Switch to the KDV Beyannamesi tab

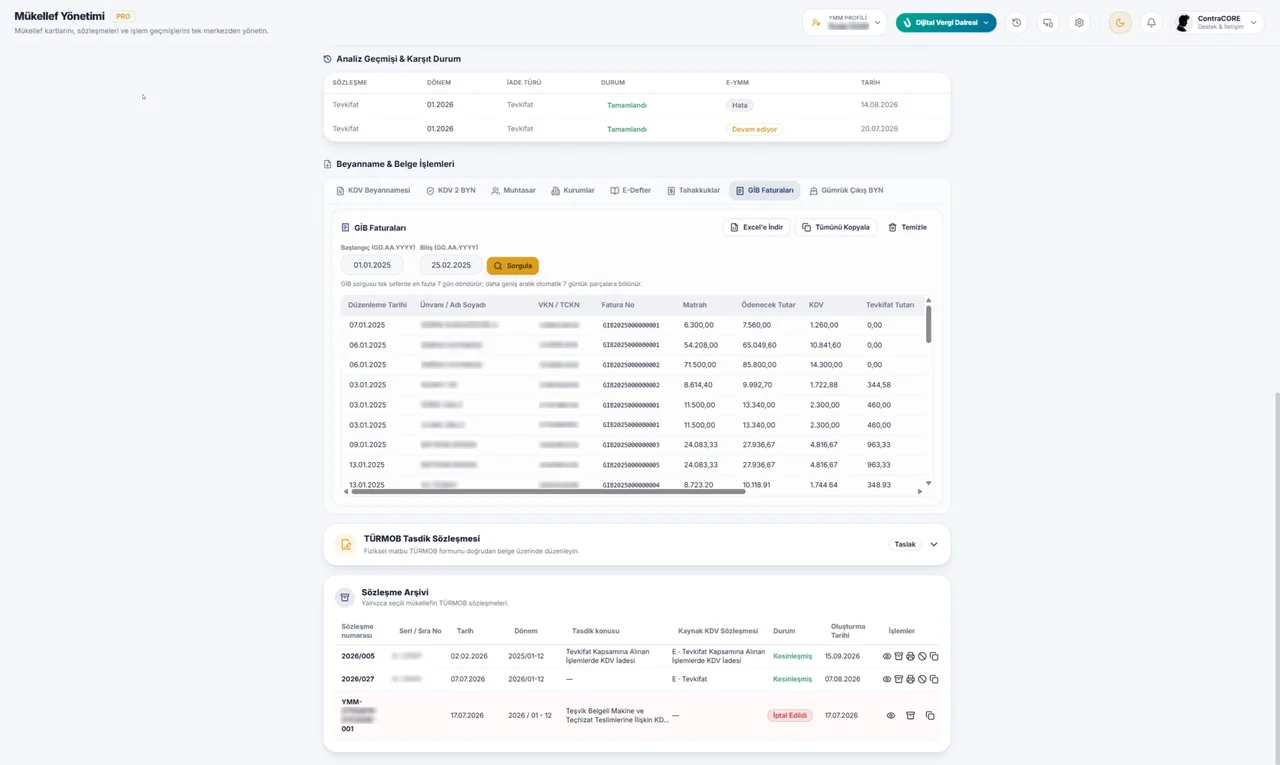pos(373,190)
